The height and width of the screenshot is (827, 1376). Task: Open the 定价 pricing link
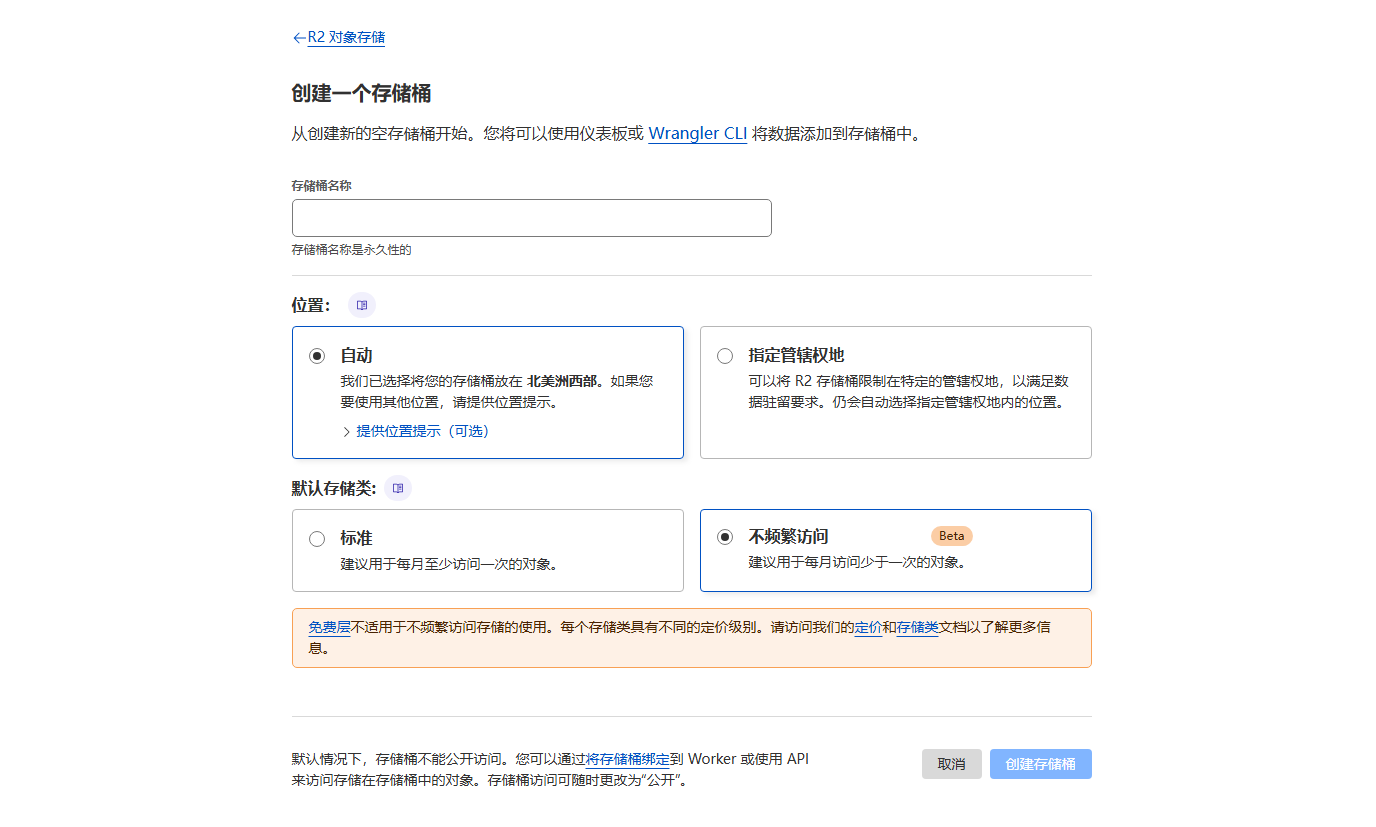point(867,628)
